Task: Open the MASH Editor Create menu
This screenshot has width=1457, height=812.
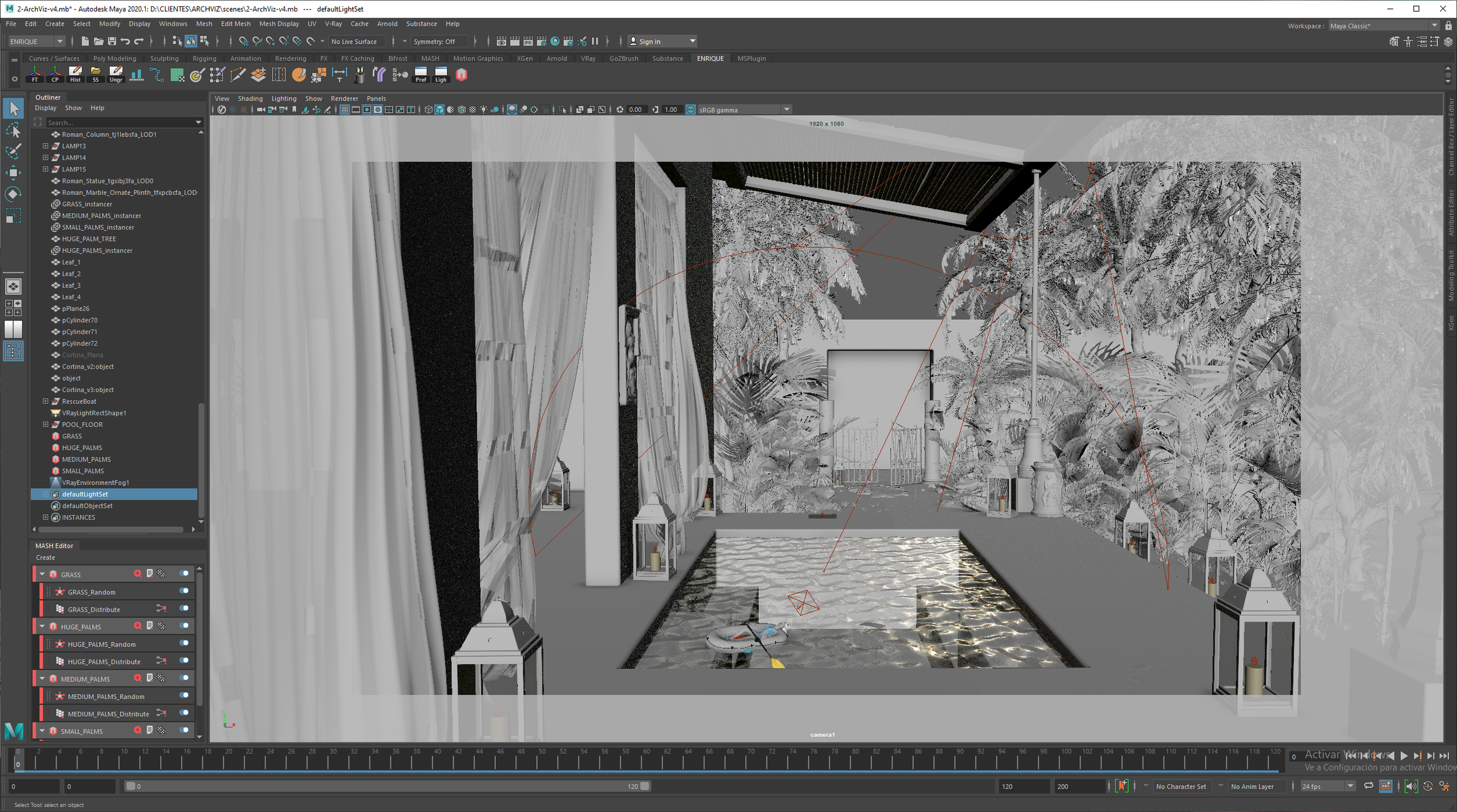Action: pyautogui.click(x=45, y=557)
